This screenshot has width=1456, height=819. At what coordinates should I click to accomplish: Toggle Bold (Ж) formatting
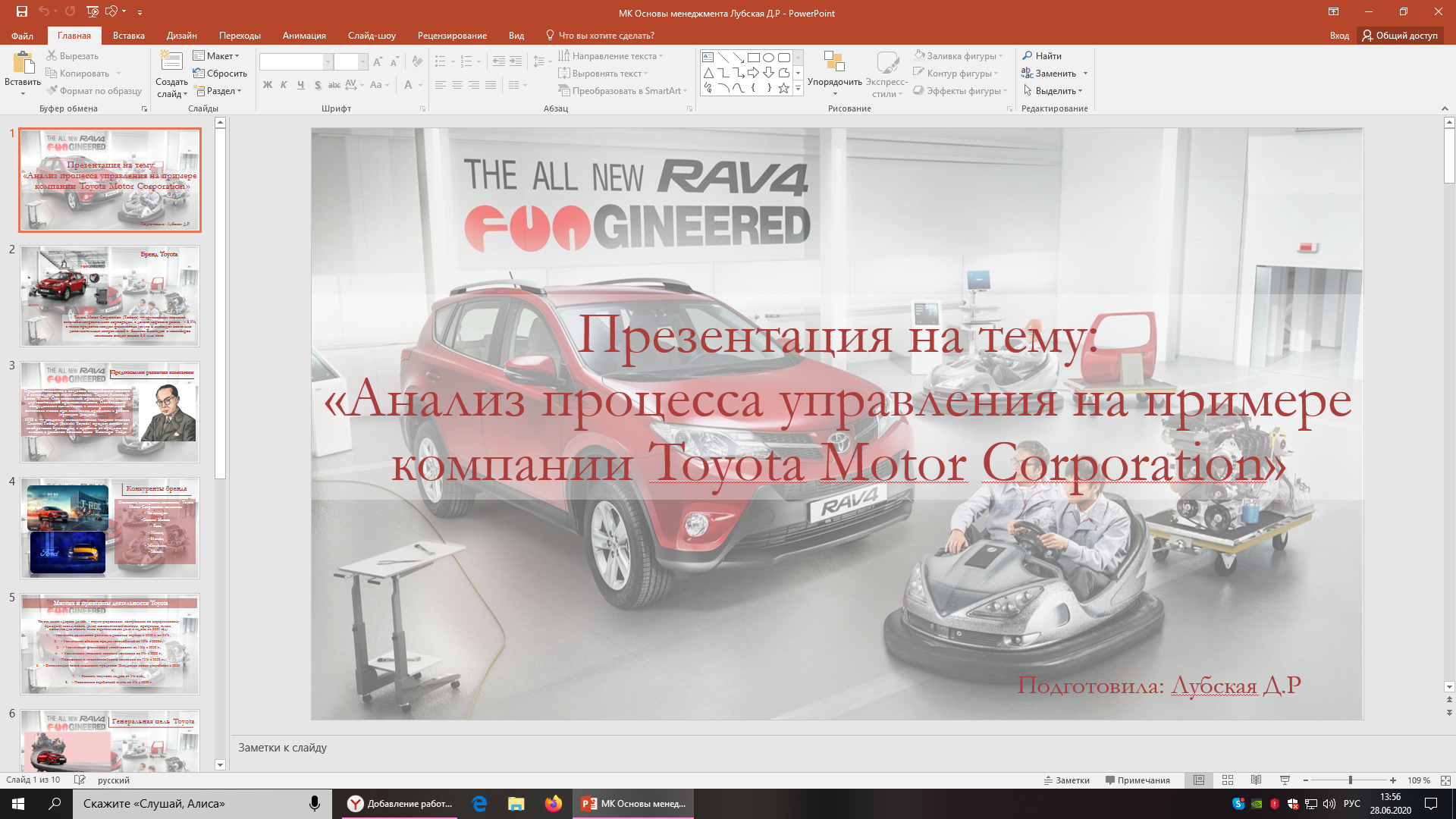267,85
